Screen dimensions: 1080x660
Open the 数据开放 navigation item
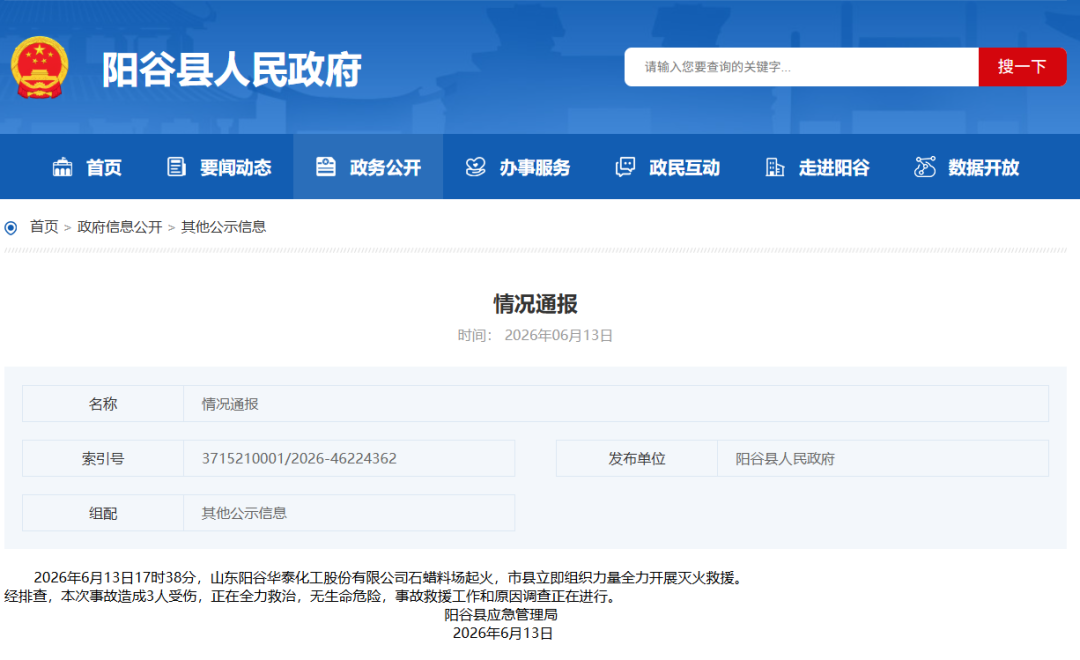click(x=984, y=167)
